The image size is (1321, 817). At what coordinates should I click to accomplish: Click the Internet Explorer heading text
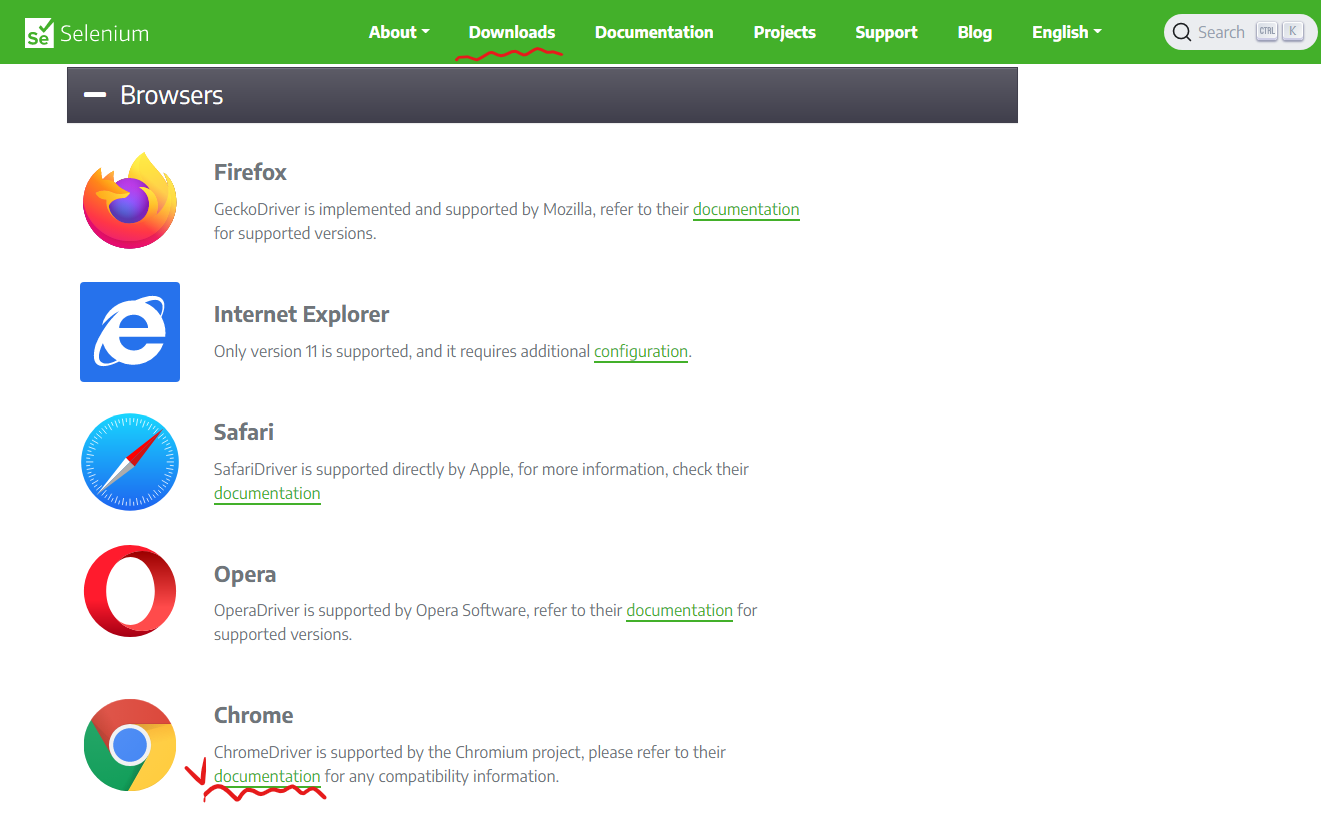pos(301,314)
